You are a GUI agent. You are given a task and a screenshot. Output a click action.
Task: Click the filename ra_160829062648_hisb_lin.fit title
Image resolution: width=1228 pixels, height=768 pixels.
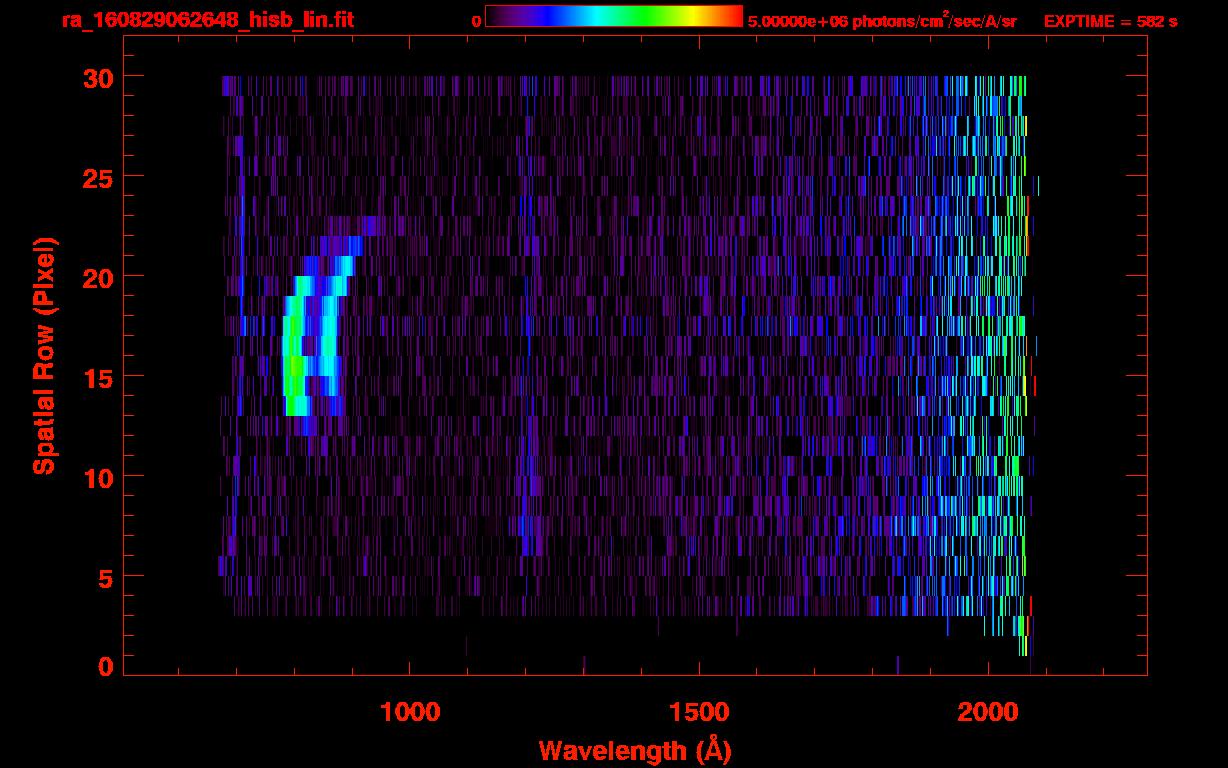pyautogui.click(x=207, y=20)
